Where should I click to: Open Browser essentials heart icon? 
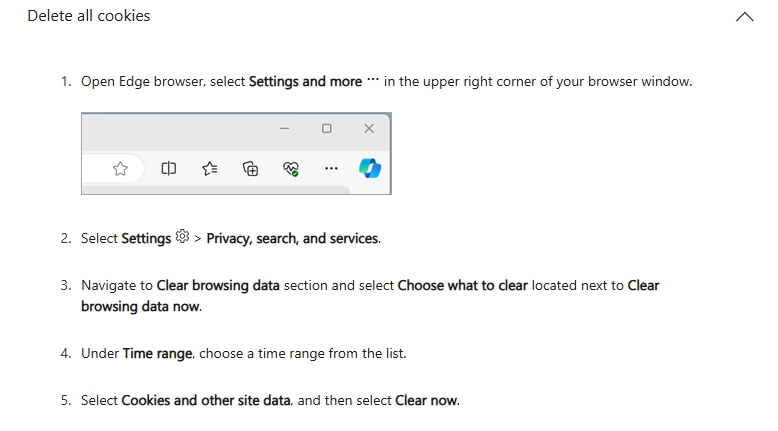(291, 169)
